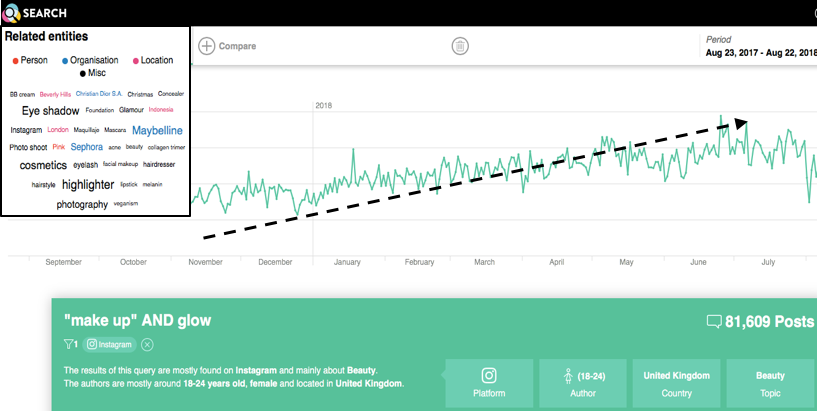Click September on the timeline axis
Screen dimensions: 817x411
click(x=64, y=262)
